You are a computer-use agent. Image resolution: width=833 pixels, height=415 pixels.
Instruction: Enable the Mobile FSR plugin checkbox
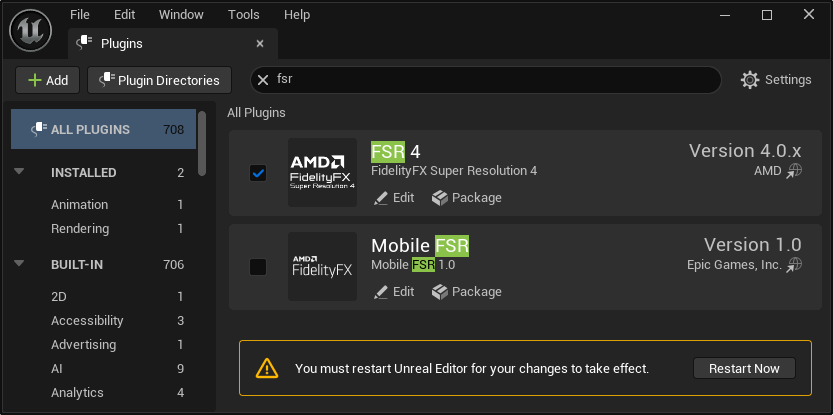tap(258, 267)
